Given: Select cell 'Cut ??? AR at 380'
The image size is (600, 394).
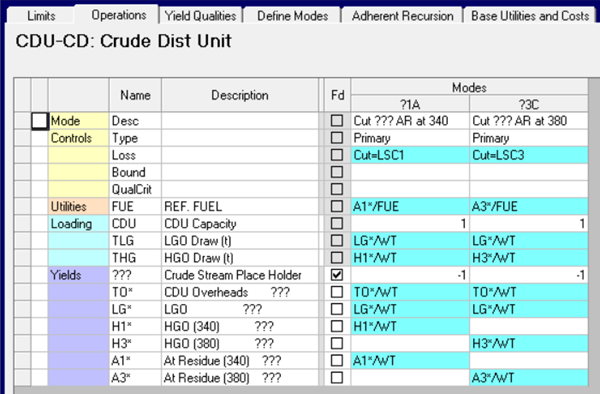Looking at the screenshot, I should point(529,121).
